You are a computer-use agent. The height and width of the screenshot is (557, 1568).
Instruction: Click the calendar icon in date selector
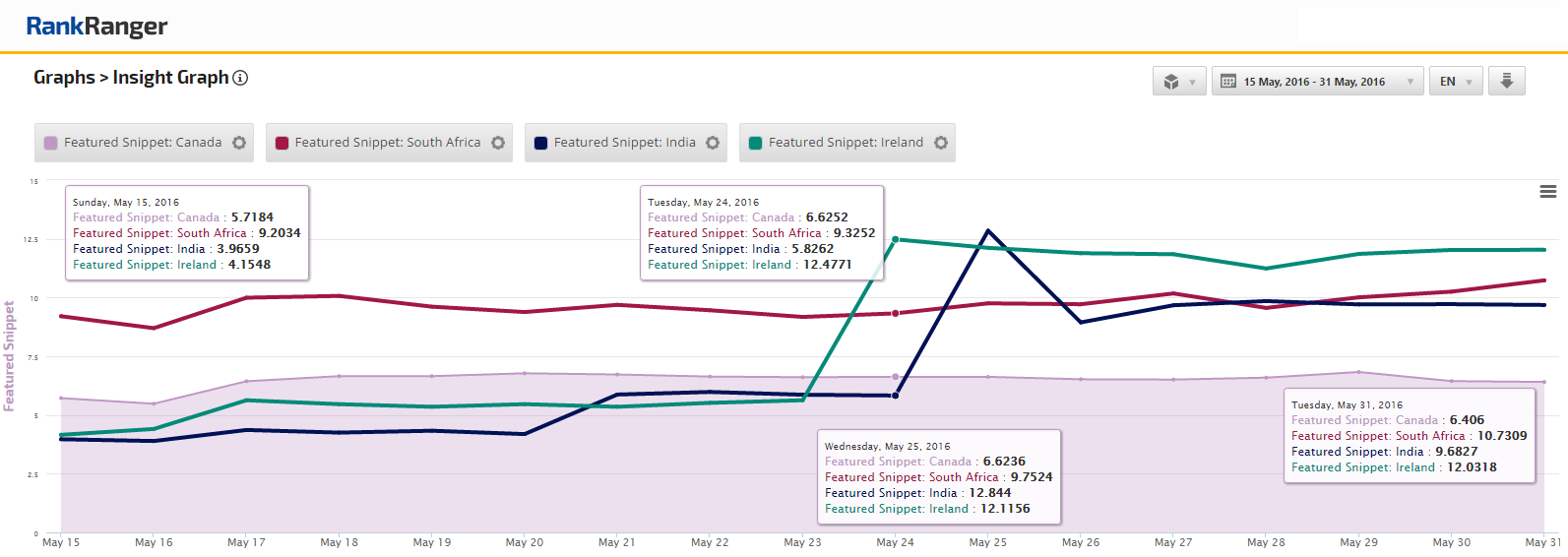(x=1228, y=82)
